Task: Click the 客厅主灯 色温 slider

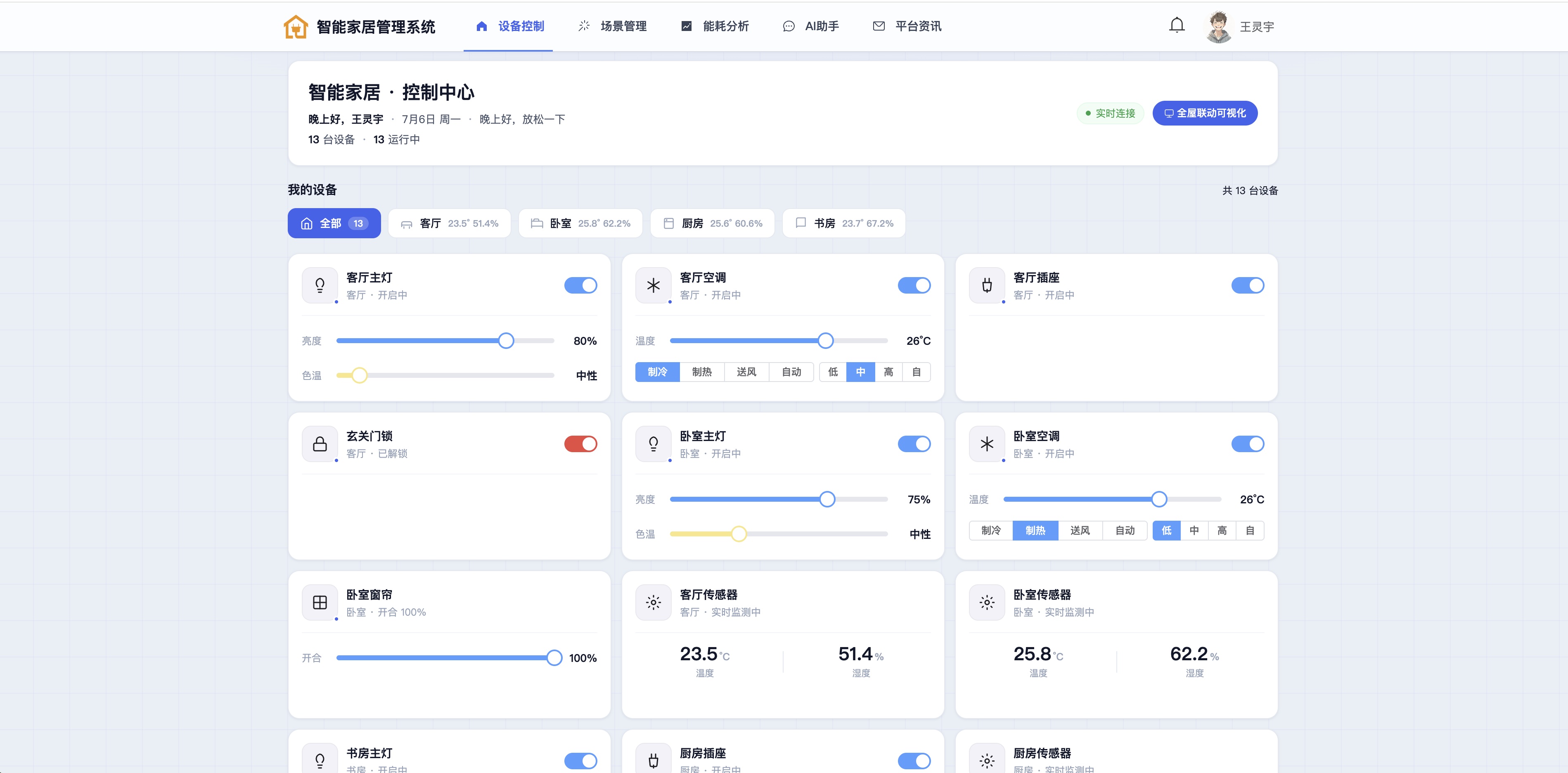Action: [445, 375]
